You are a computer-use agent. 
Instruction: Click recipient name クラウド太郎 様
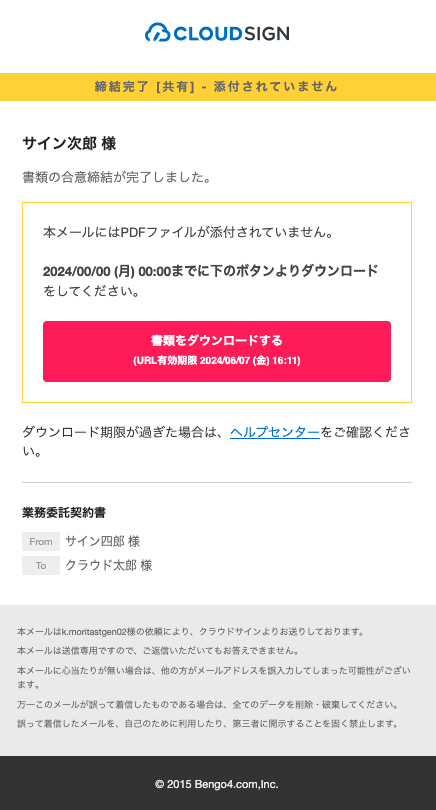[109, 566]
